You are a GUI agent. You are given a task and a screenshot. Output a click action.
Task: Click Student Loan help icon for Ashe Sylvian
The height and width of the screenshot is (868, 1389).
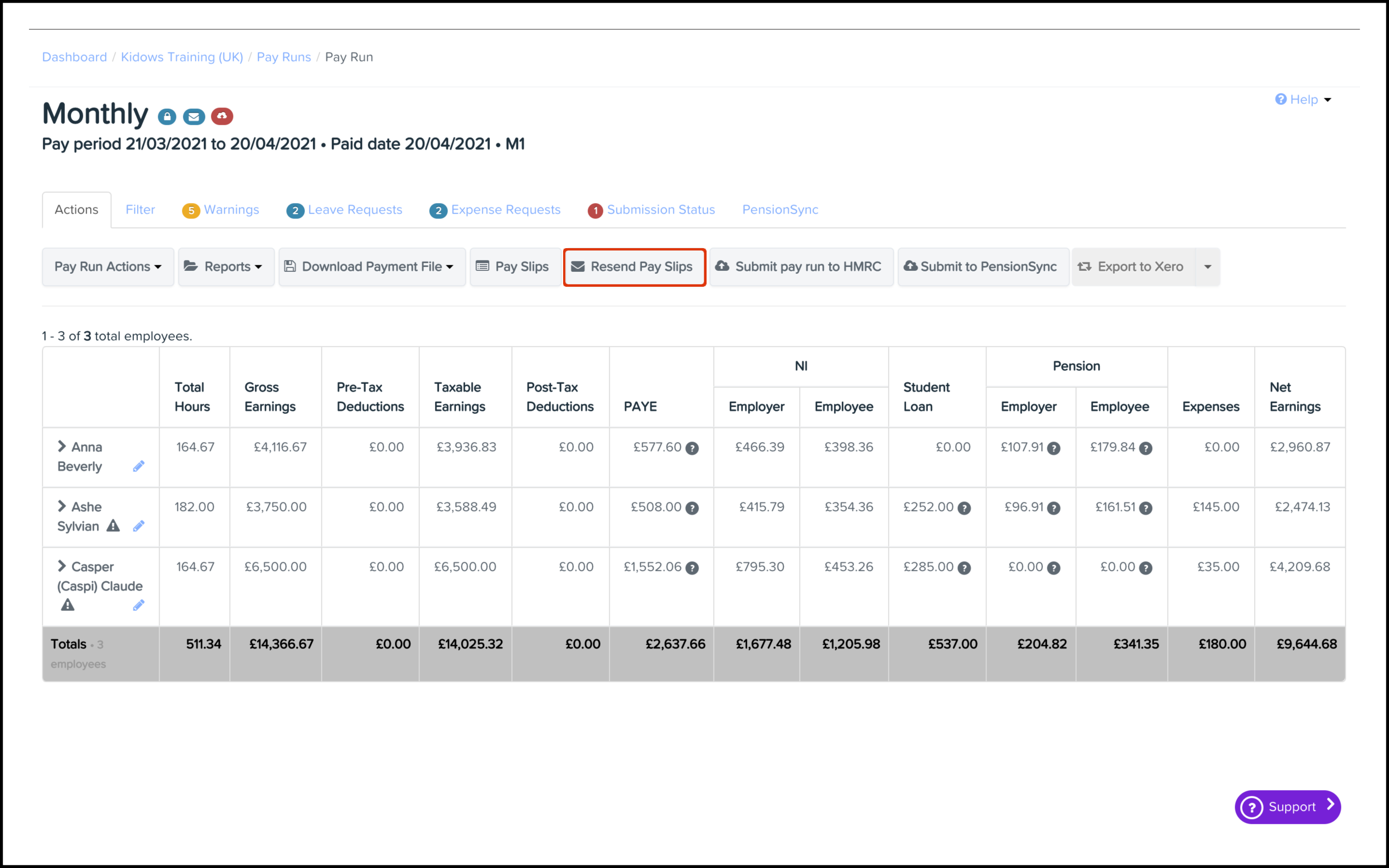[964, 508]
